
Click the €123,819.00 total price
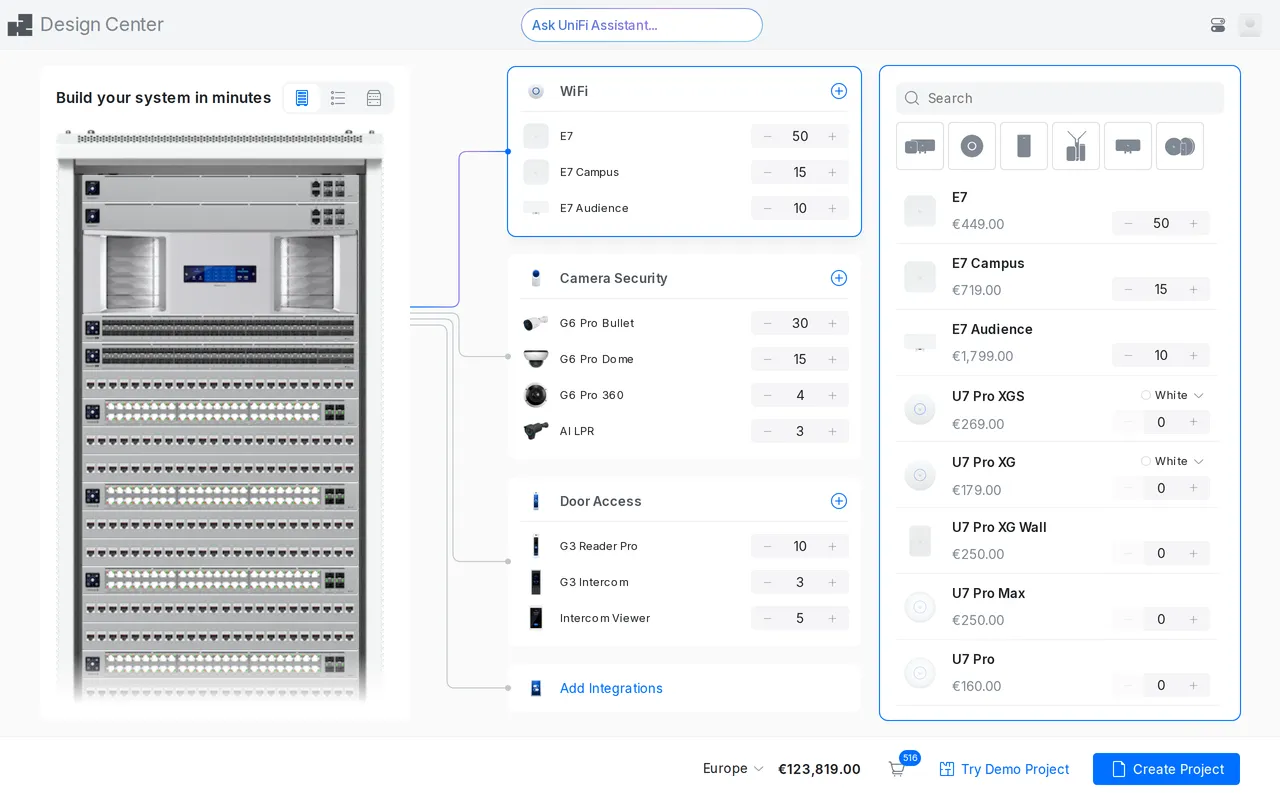tap(819, 769)
